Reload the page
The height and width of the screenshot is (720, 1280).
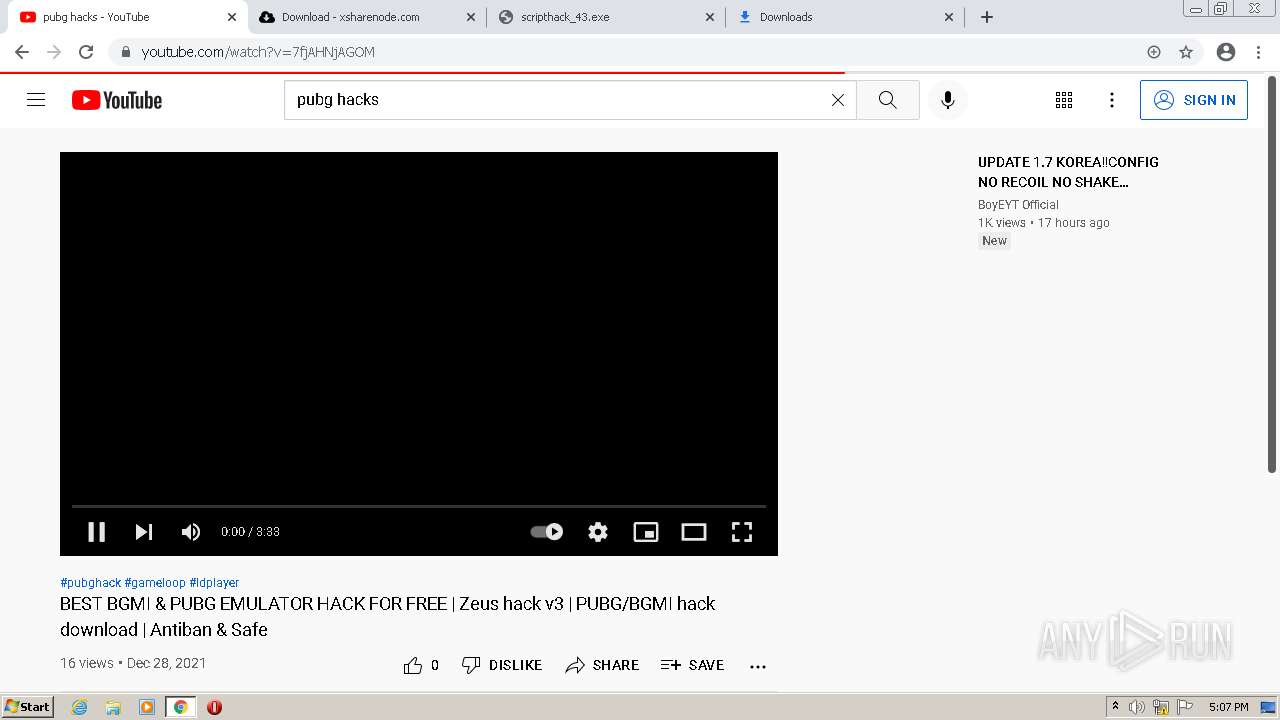point(86,52)
